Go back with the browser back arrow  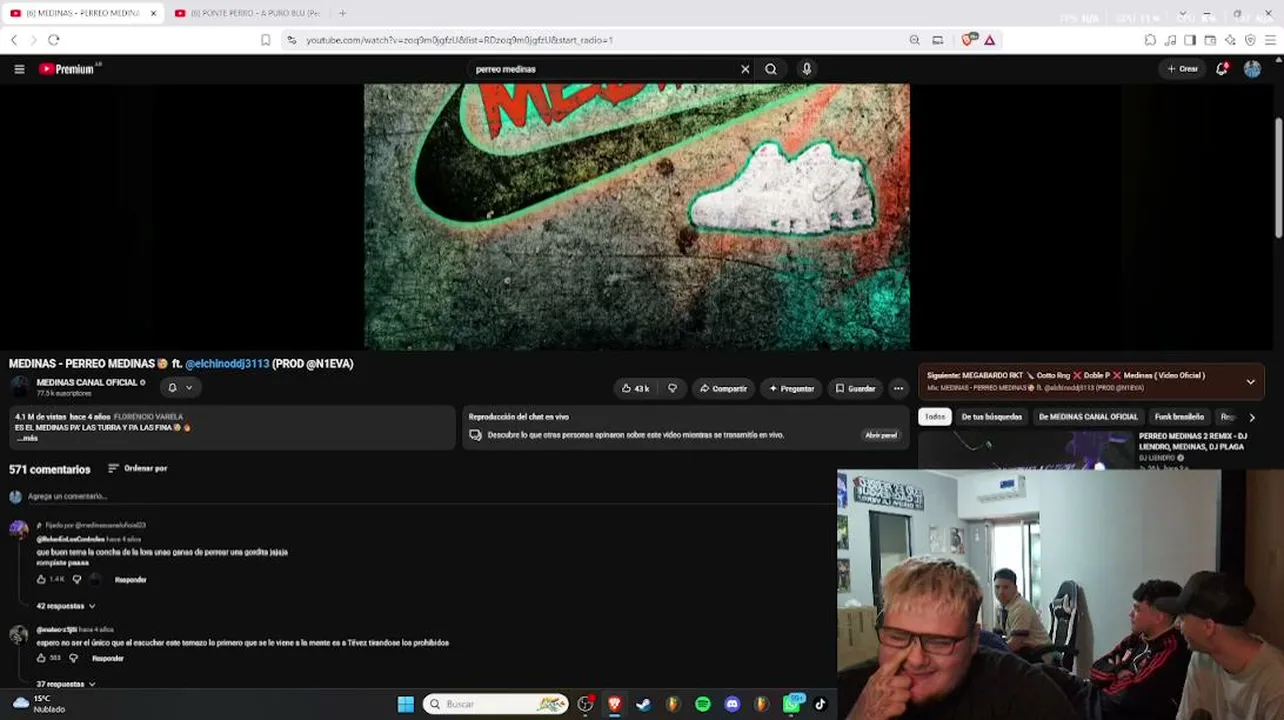pos(14,40)
